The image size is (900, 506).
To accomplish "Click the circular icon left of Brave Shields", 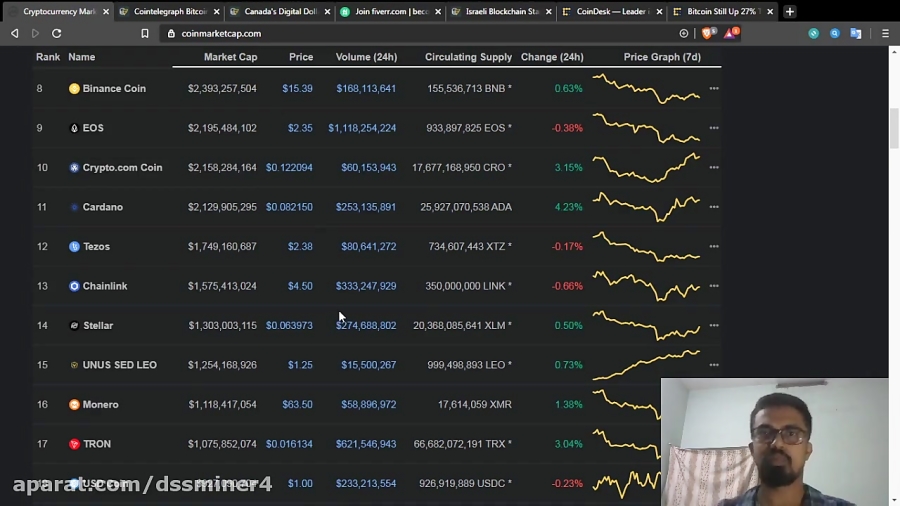I will [684, 34].
